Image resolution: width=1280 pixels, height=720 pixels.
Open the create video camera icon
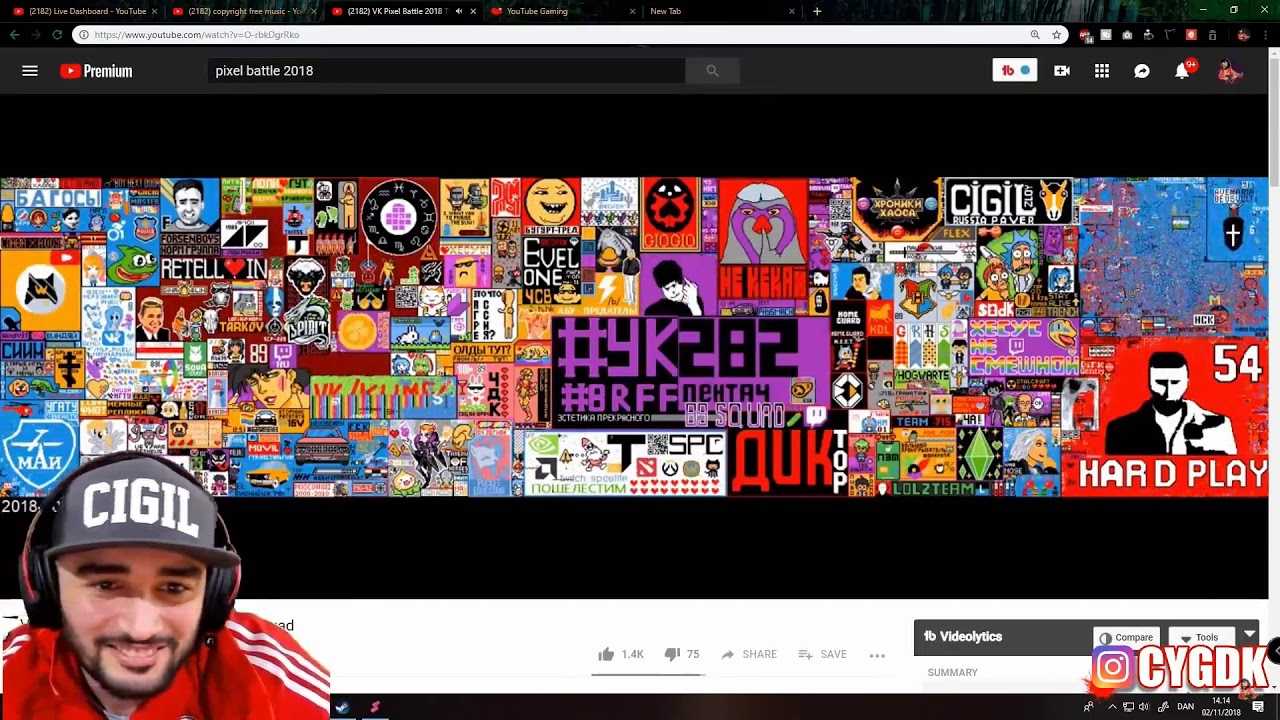click(x=1062, y=71)
